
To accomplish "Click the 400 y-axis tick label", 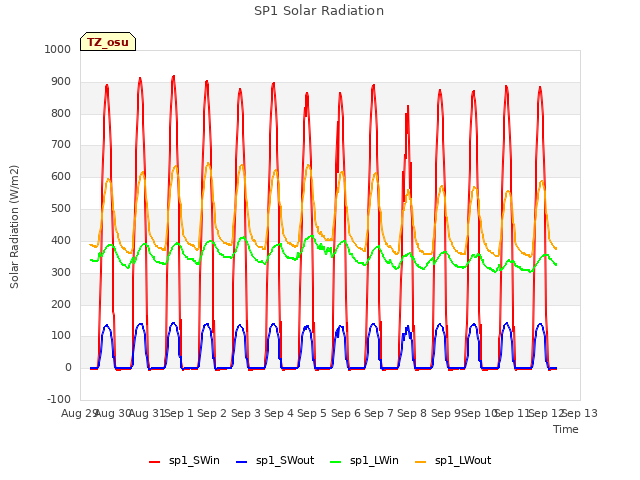I will pos(61,240).
